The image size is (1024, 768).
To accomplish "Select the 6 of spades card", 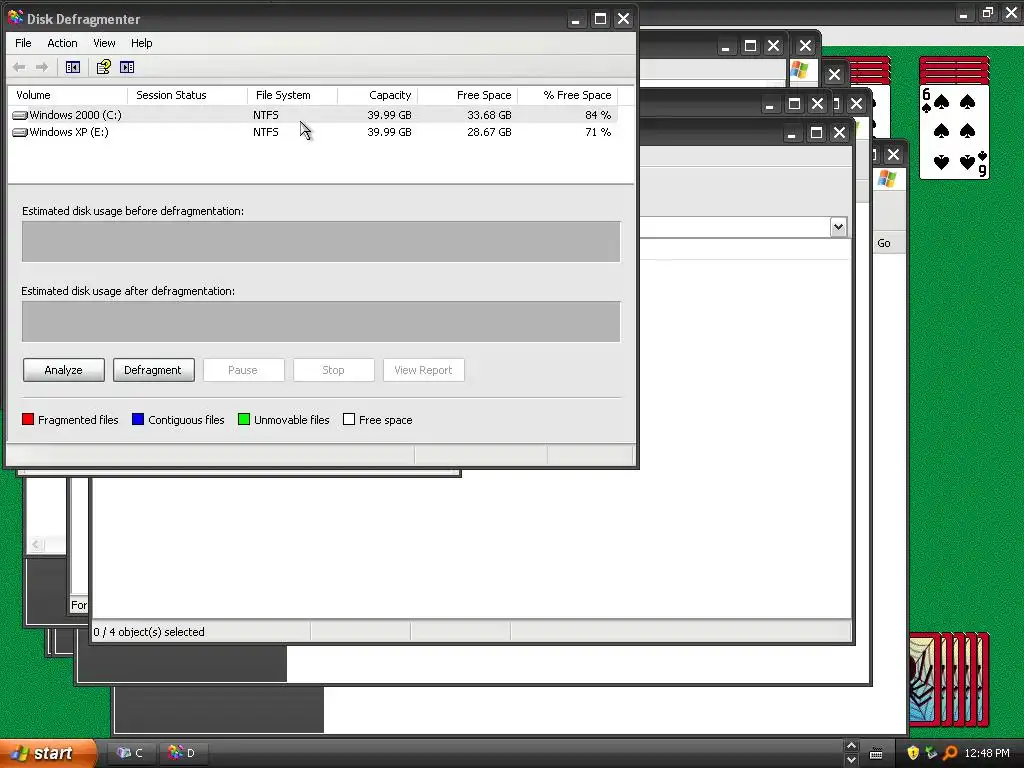I will click(x=954, y=131).
